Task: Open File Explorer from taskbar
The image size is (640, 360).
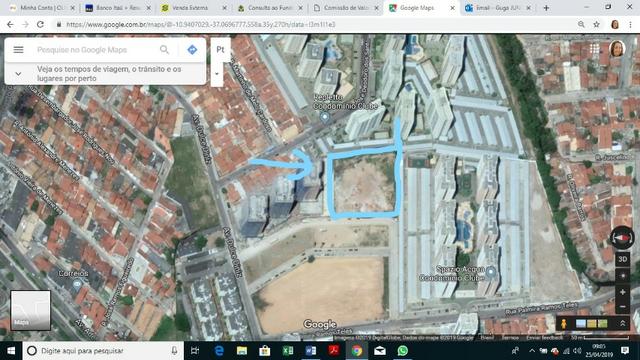Action: tap(242, 351)
